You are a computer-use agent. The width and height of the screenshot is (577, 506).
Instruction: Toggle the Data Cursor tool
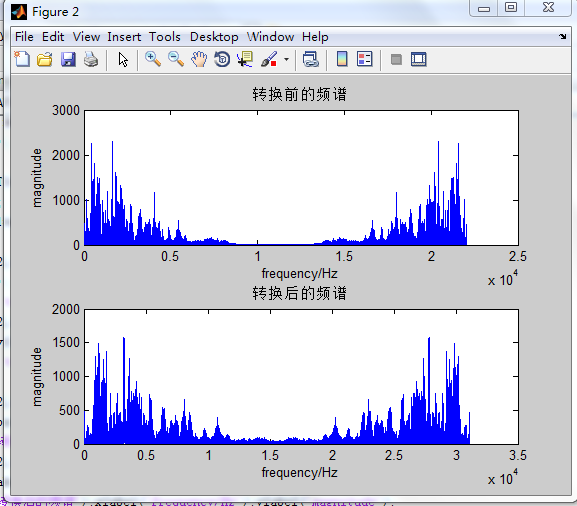(x=245, y=59)
